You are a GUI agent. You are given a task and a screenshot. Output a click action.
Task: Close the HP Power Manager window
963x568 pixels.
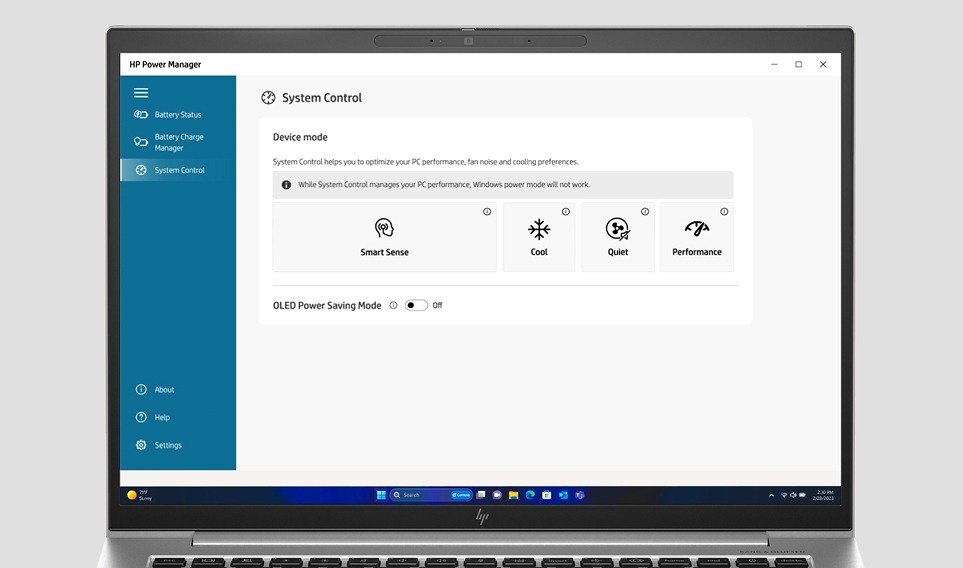click(823, 64)
